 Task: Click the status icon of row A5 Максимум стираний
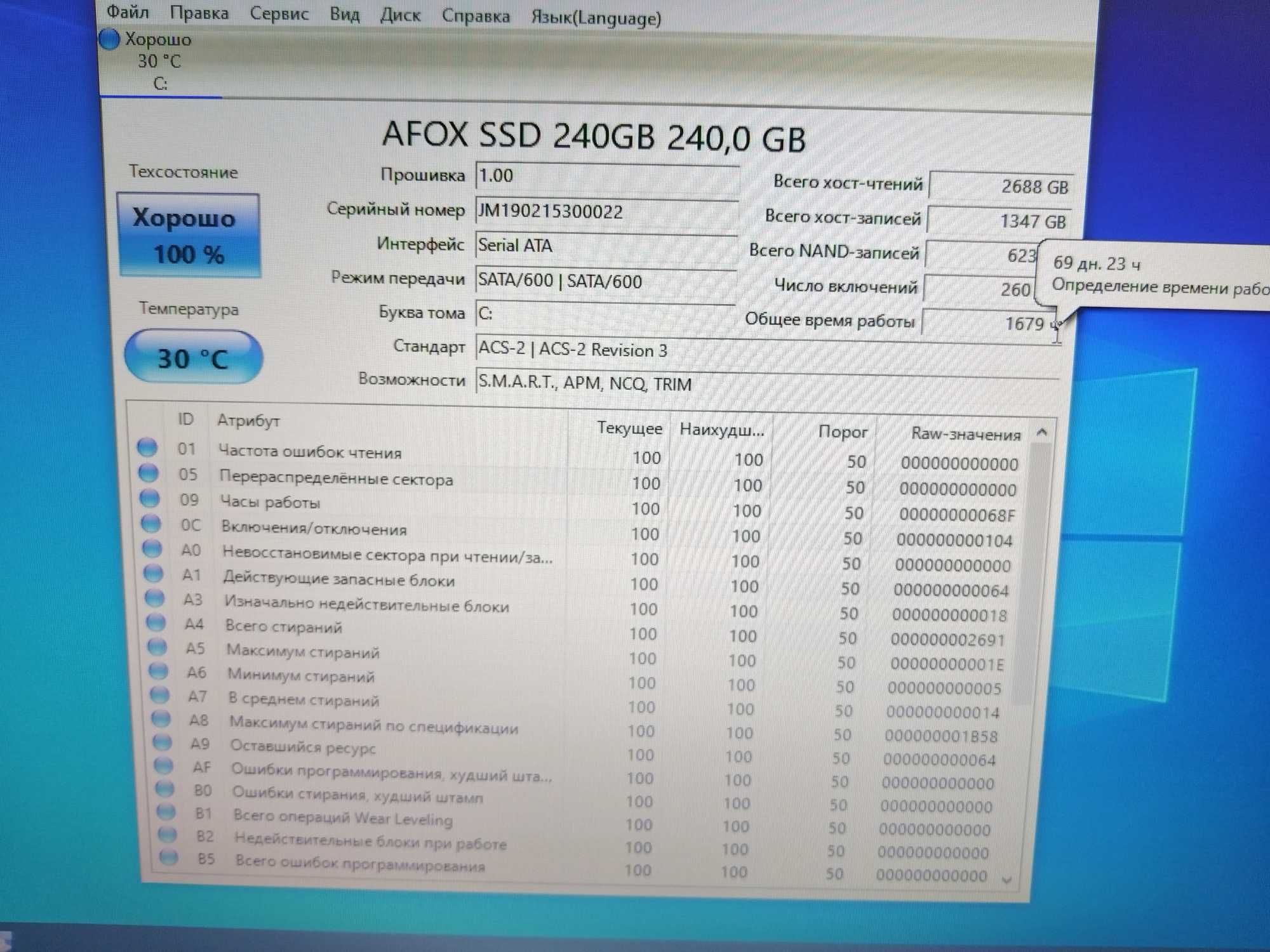point(157,647)
